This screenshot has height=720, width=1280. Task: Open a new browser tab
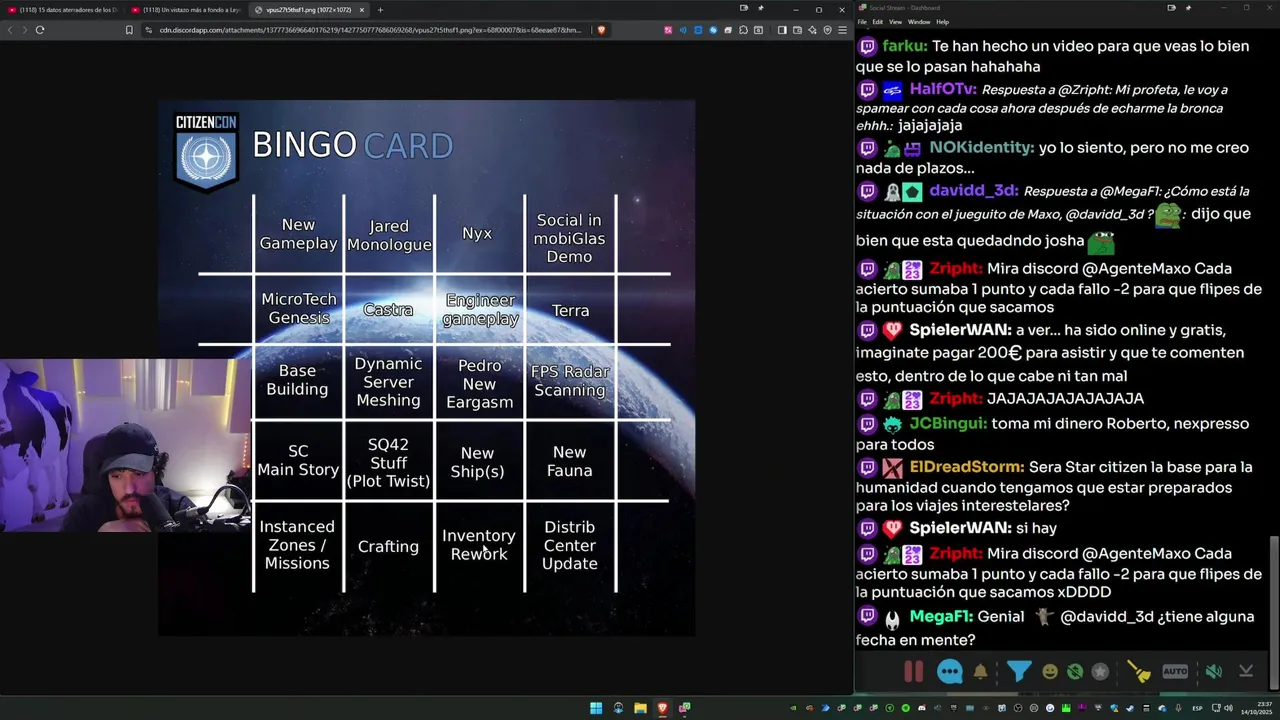pos(380,10)
